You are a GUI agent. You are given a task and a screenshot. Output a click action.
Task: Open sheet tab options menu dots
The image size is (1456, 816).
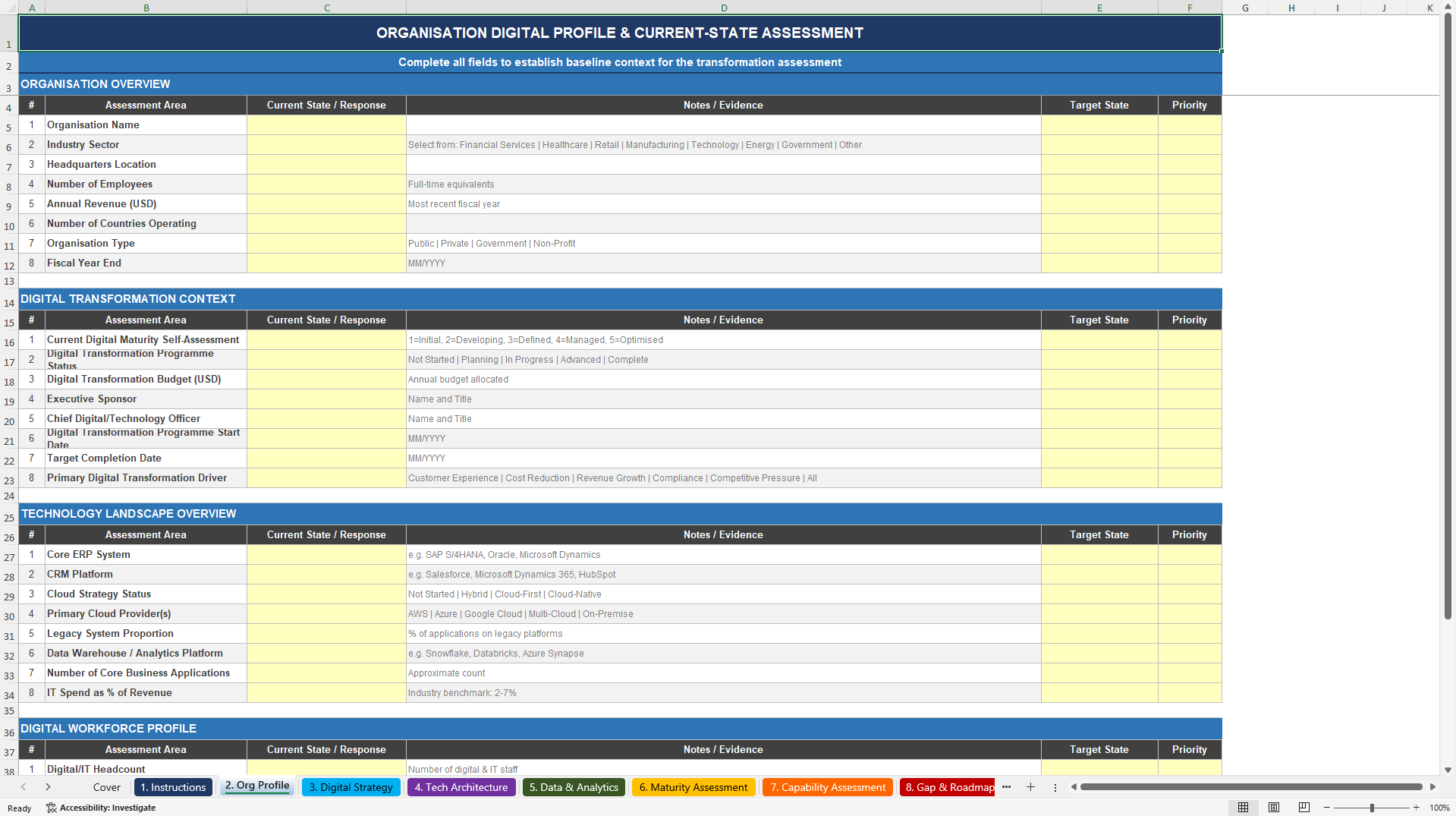coord(1055,787)
